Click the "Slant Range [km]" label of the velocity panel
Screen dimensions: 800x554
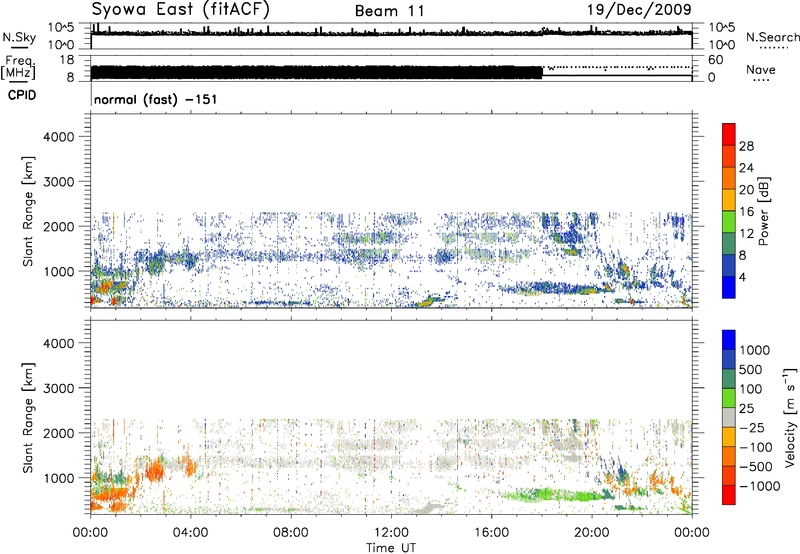click(28, 418)
